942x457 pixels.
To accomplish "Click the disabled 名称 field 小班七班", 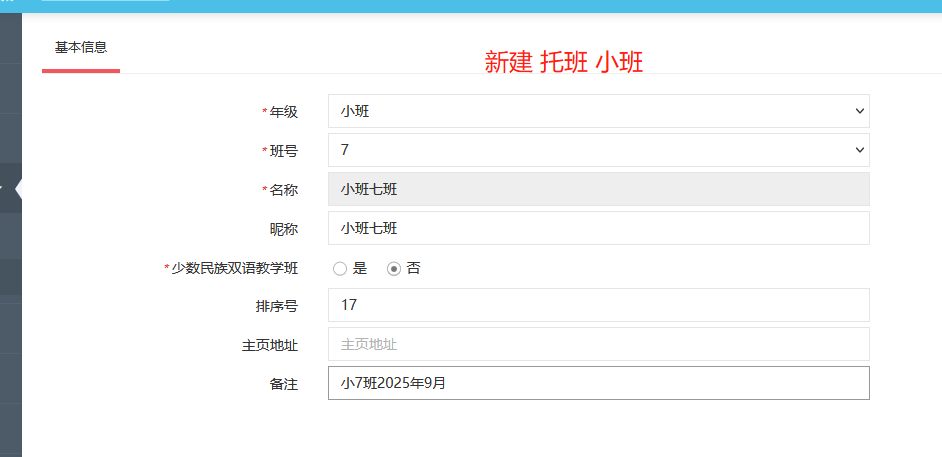I will pos(598,189).
